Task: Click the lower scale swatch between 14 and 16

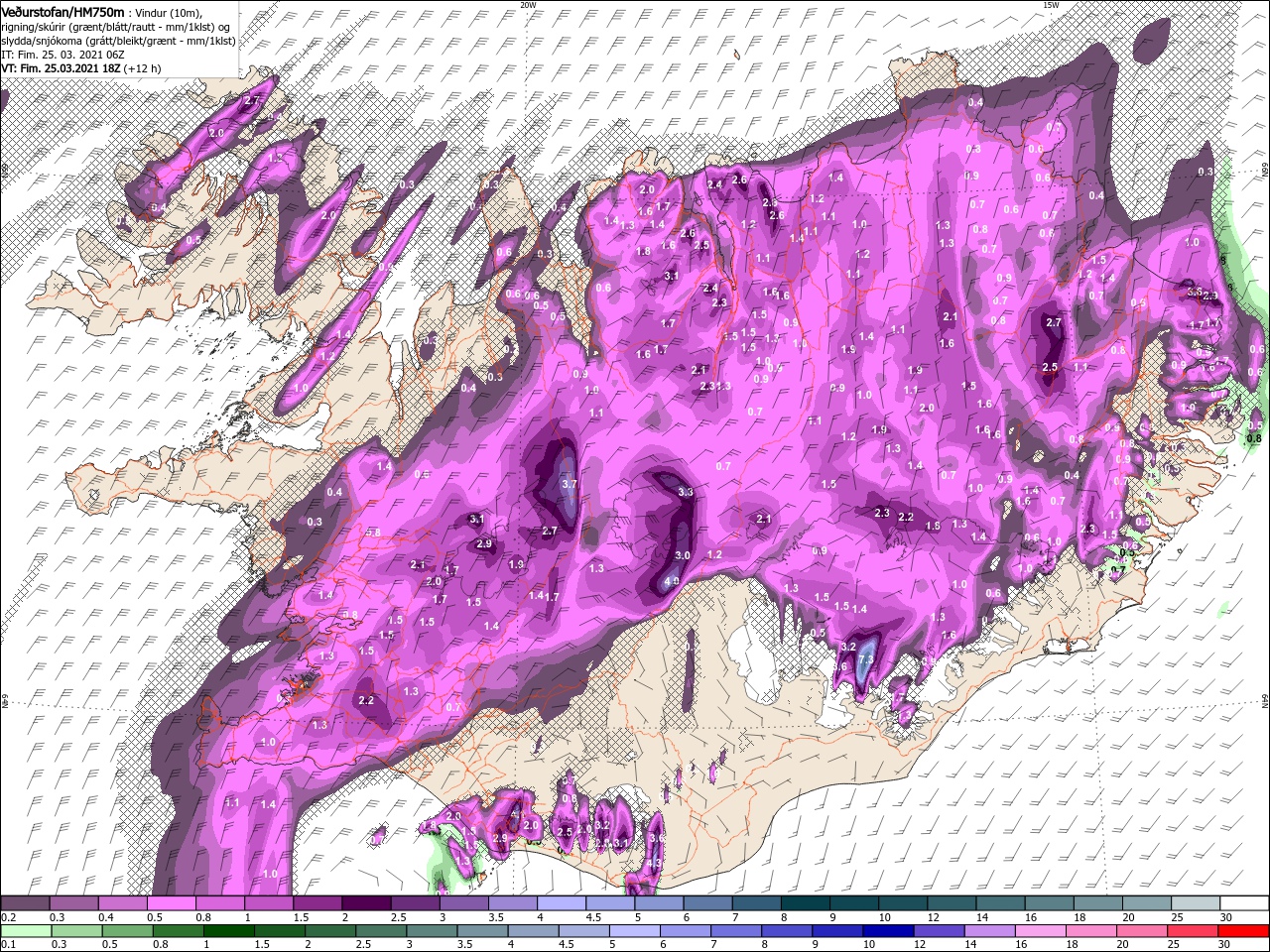Action: [x=988, y=931]
